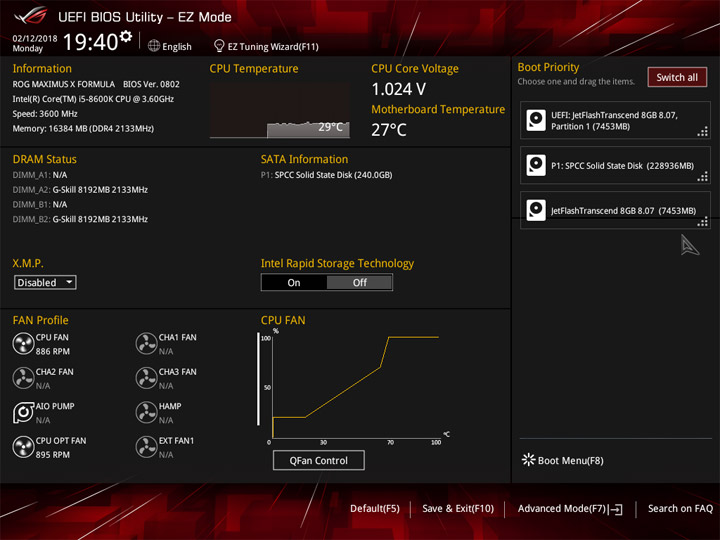Click the BIOS Ver. 0802 text
Viewport: 720px width, 540px height.
pos(151,84)
